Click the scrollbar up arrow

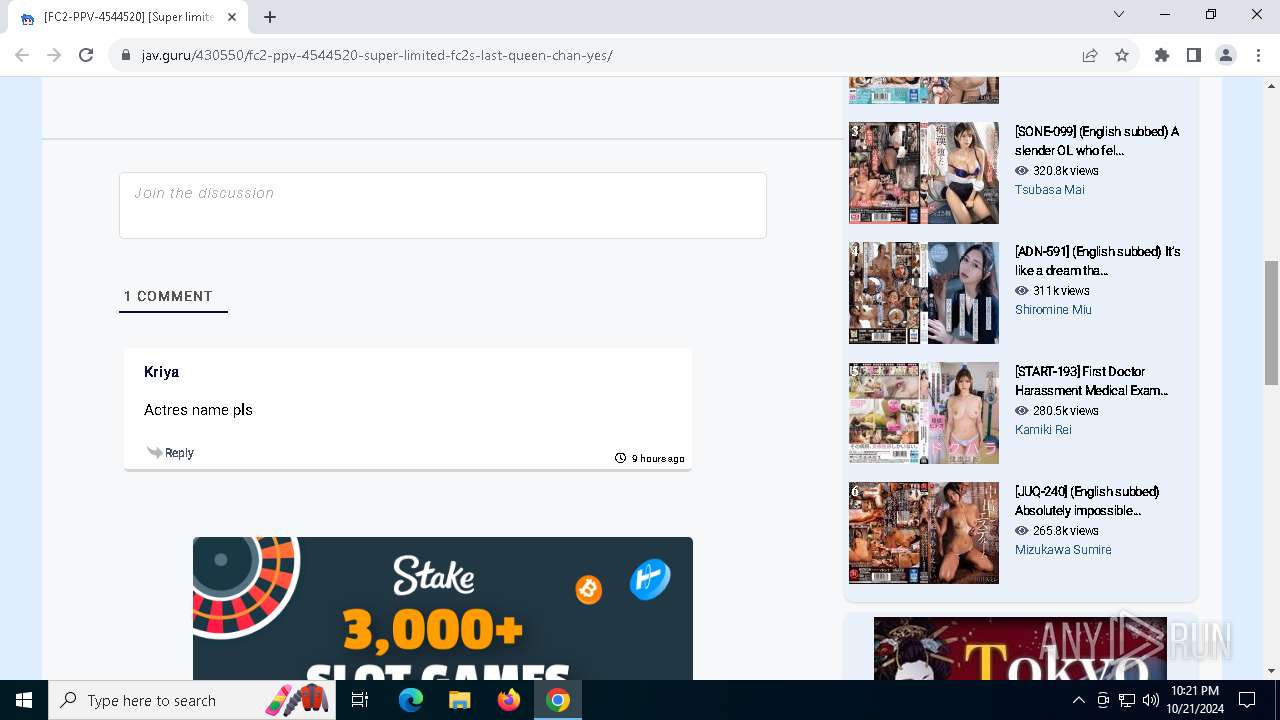point(1271,85)
